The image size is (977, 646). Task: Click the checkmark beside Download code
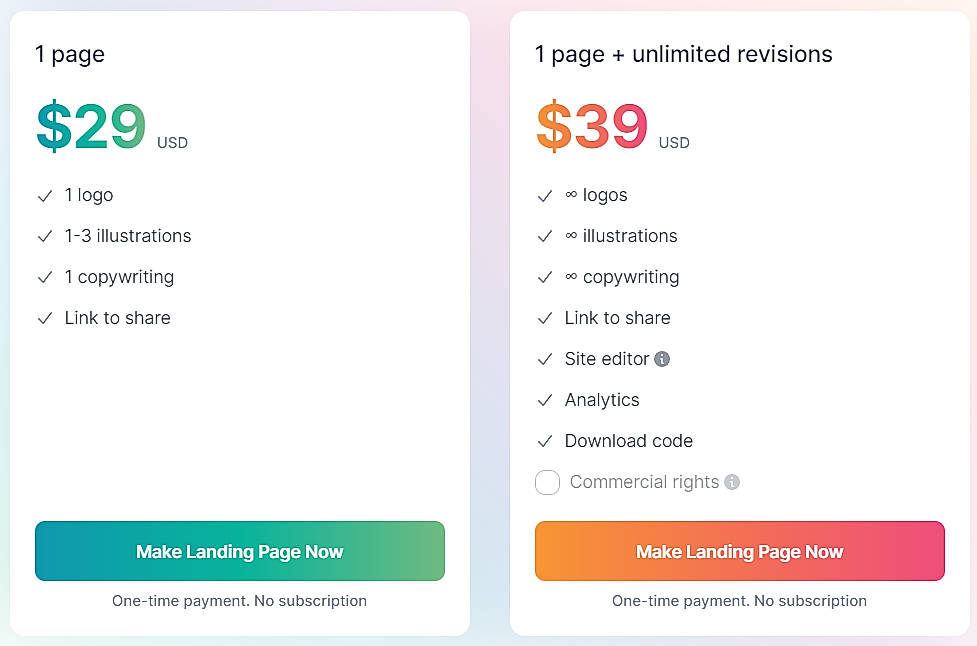545,441
